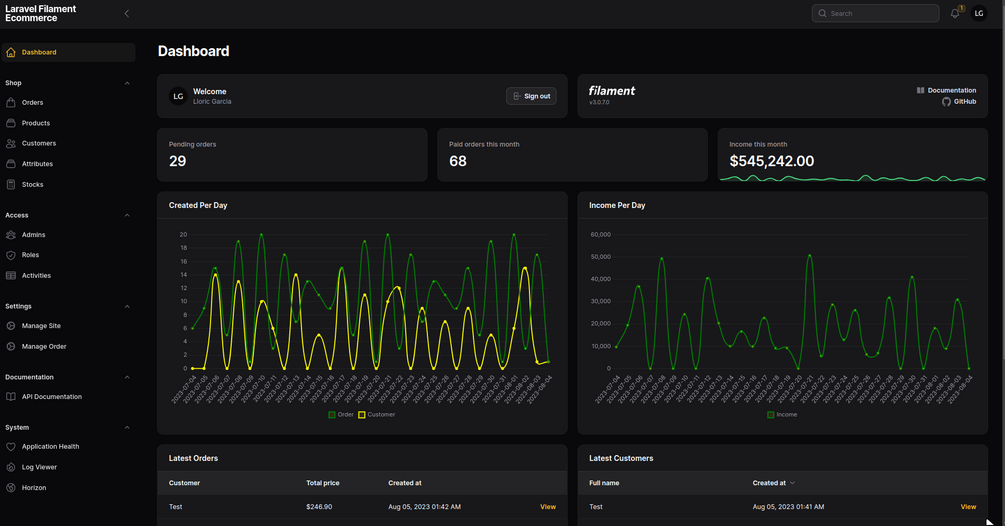Click the Activities table icon
The width and height of the screenshot is (1005, 526).
click(x=11, y=275)
